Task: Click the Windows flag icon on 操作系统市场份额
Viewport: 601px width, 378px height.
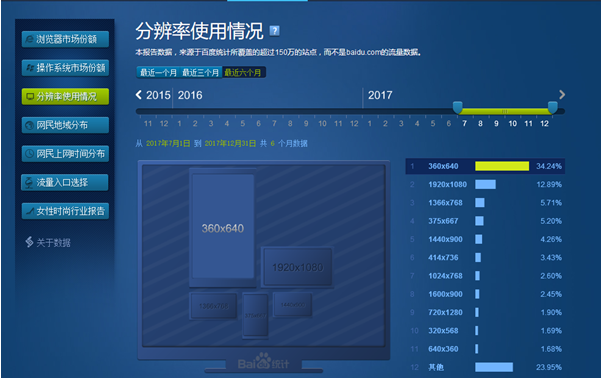Action: (x=30, y=68)
